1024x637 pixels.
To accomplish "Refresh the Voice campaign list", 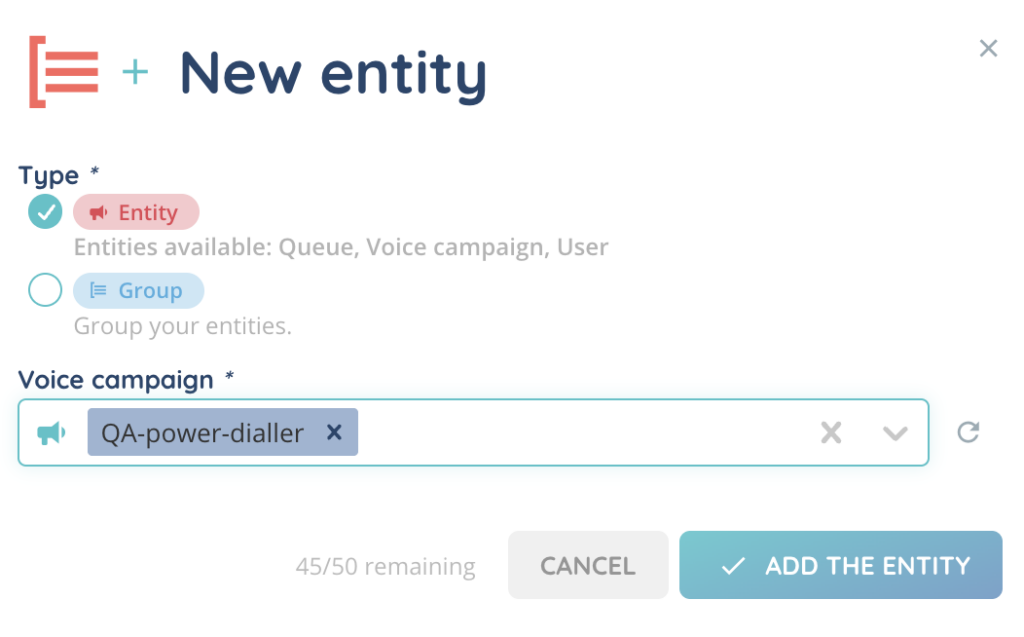I will pyautogui.click(x=968, y=432).
